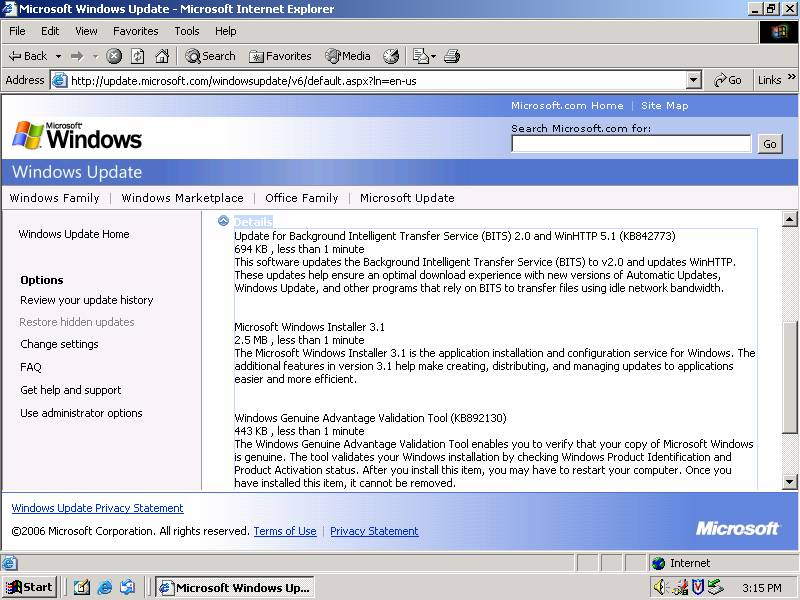Click the volume icon in the system tray
Viewport: 800px width, 600px height.
[659, 587]
